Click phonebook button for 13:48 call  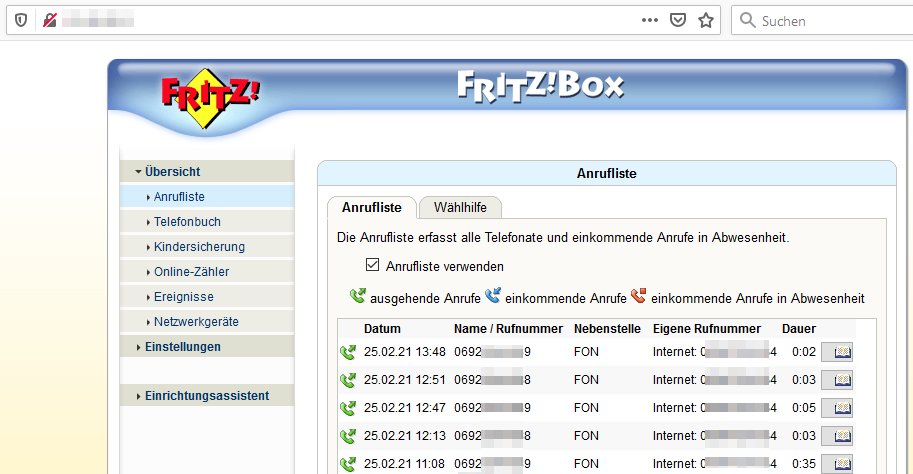click(x=837, y=352)
